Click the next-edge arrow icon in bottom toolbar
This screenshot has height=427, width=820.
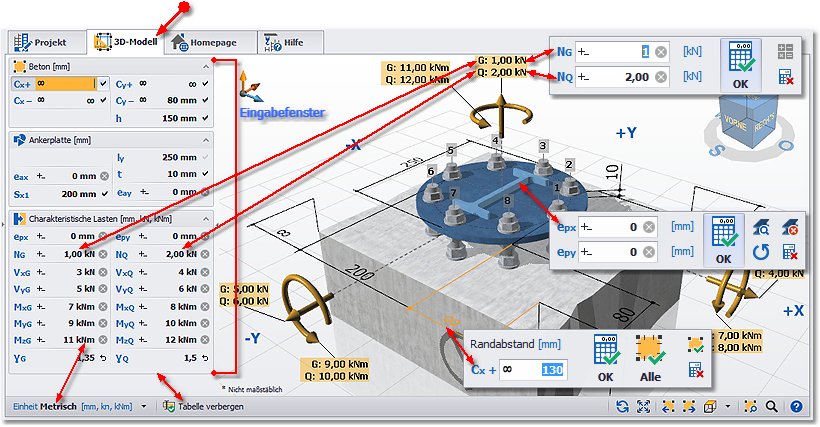(689, 406)
